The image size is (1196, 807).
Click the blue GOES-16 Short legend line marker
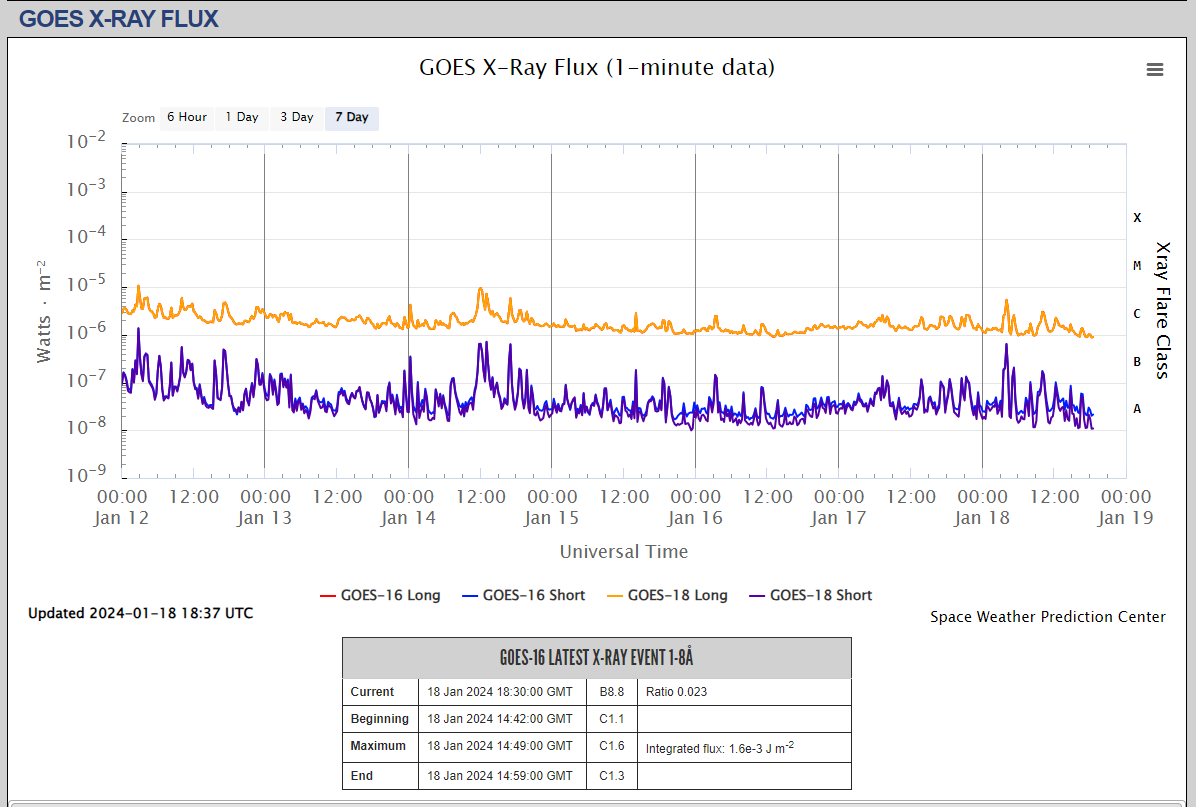coord(470,595)
